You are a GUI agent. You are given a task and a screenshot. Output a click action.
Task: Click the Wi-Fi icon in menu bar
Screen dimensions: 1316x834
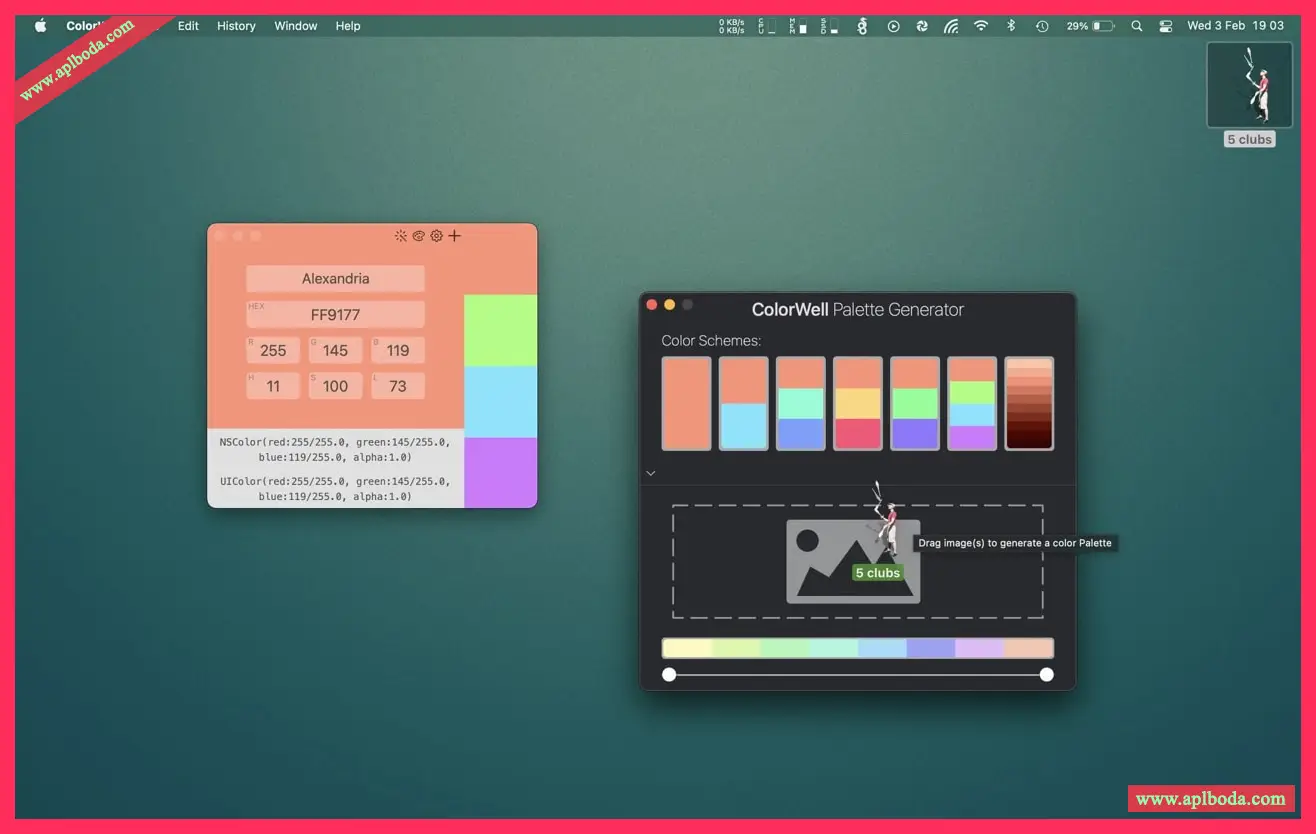981,26
